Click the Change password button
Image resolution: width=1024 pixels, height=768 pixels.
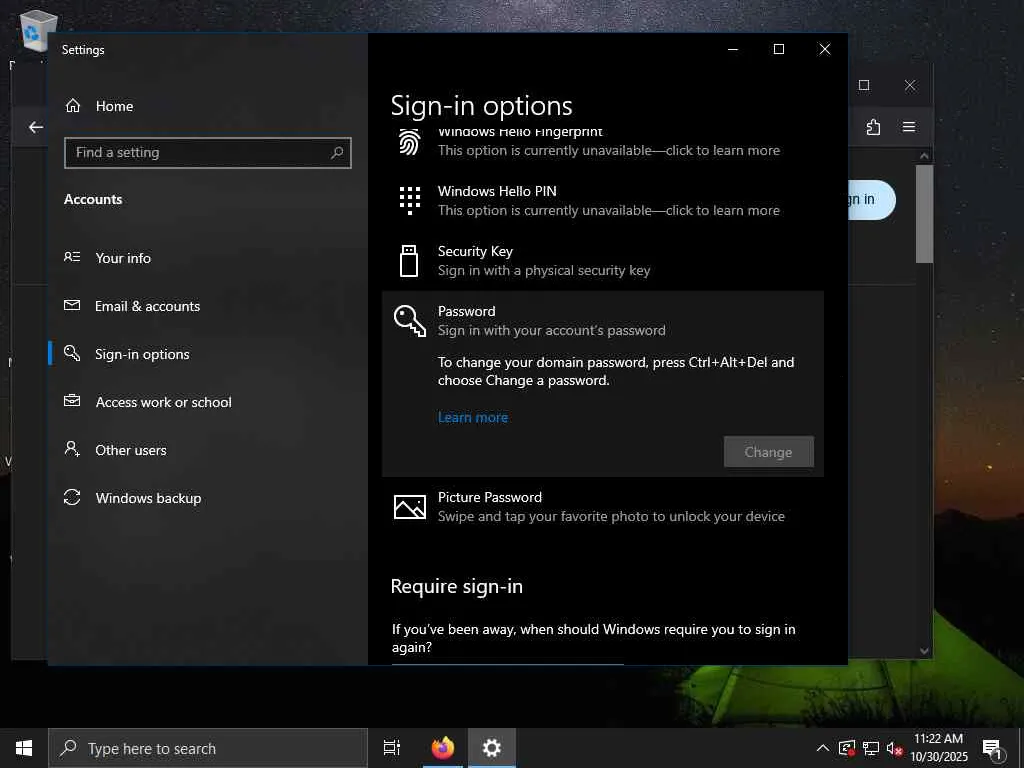point(769,452)
